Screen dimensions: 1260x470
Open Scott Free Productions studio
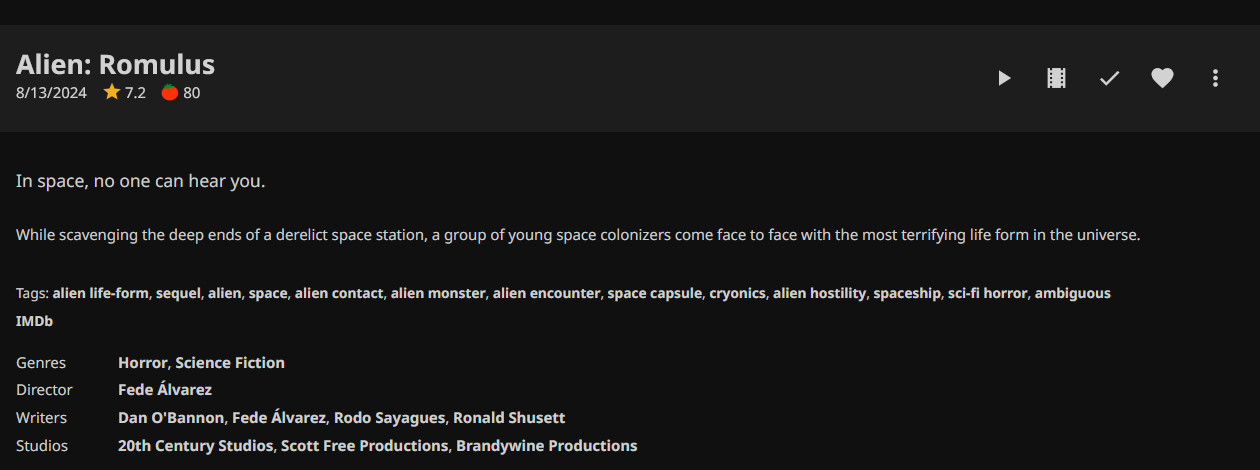[364, 446]
